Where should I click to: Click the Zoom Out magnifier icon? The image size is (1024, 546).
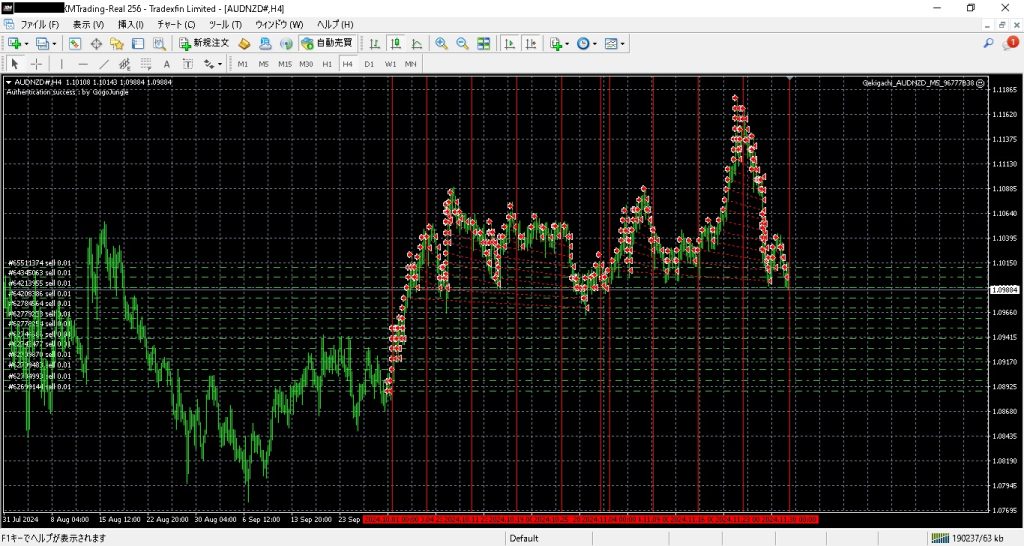coord(462,43)
